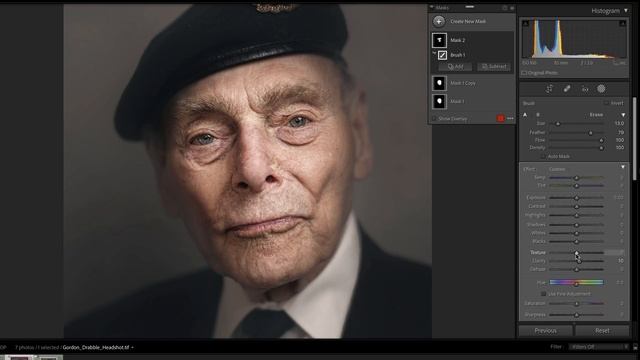Select brush A

pyautogui.click(x=525, y=115)
